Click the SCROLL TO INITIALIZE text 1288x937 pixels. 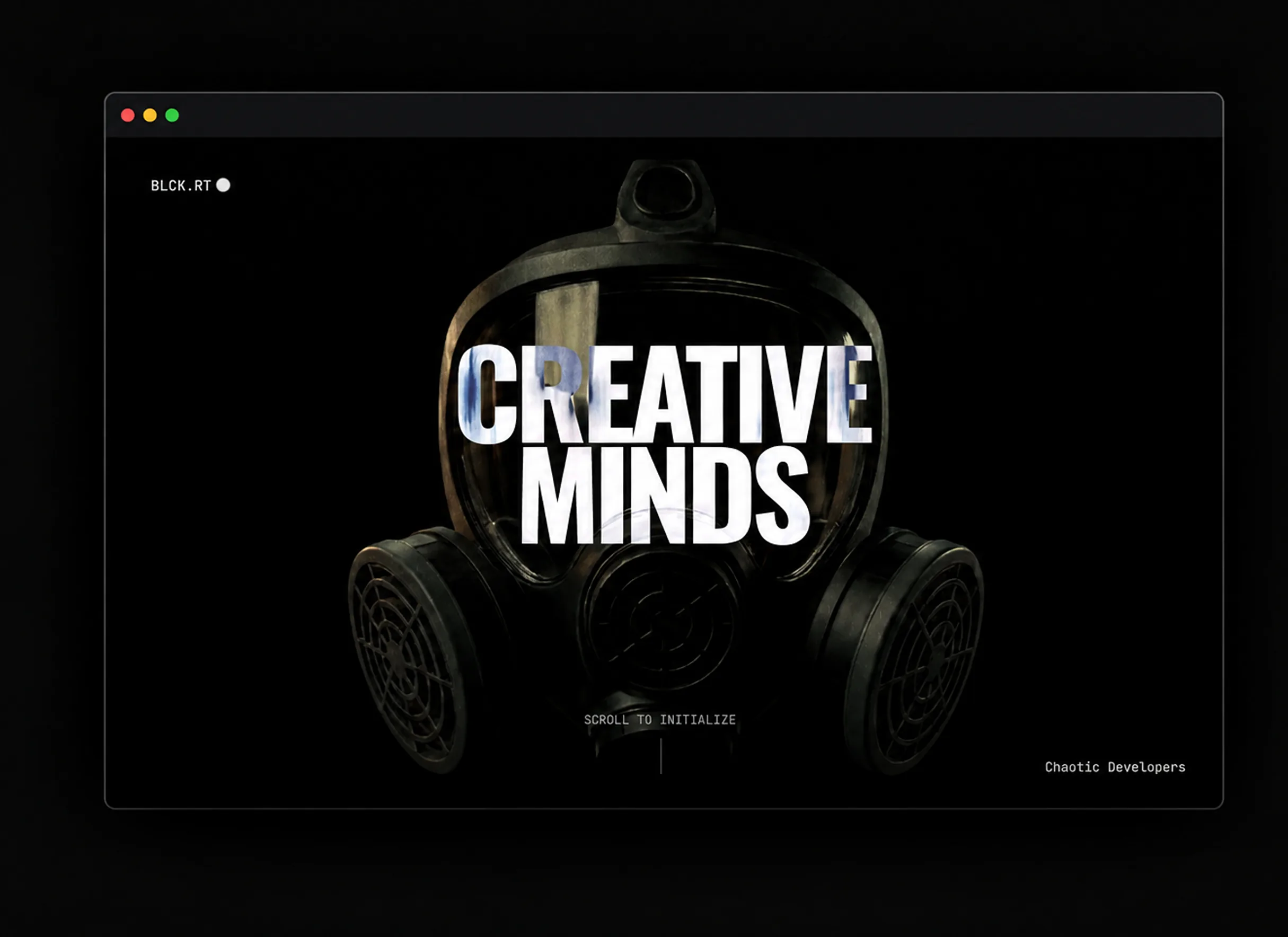click(660, 720)
